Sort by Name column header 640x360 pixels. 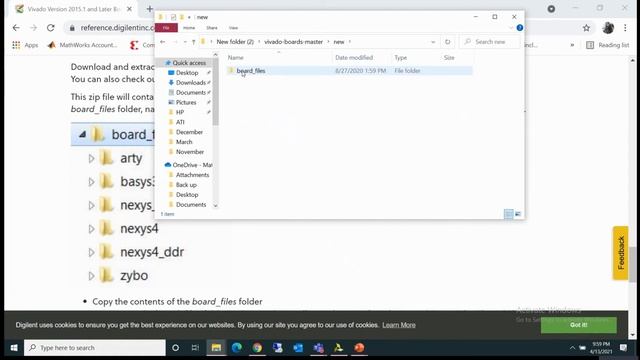(236, 58)
